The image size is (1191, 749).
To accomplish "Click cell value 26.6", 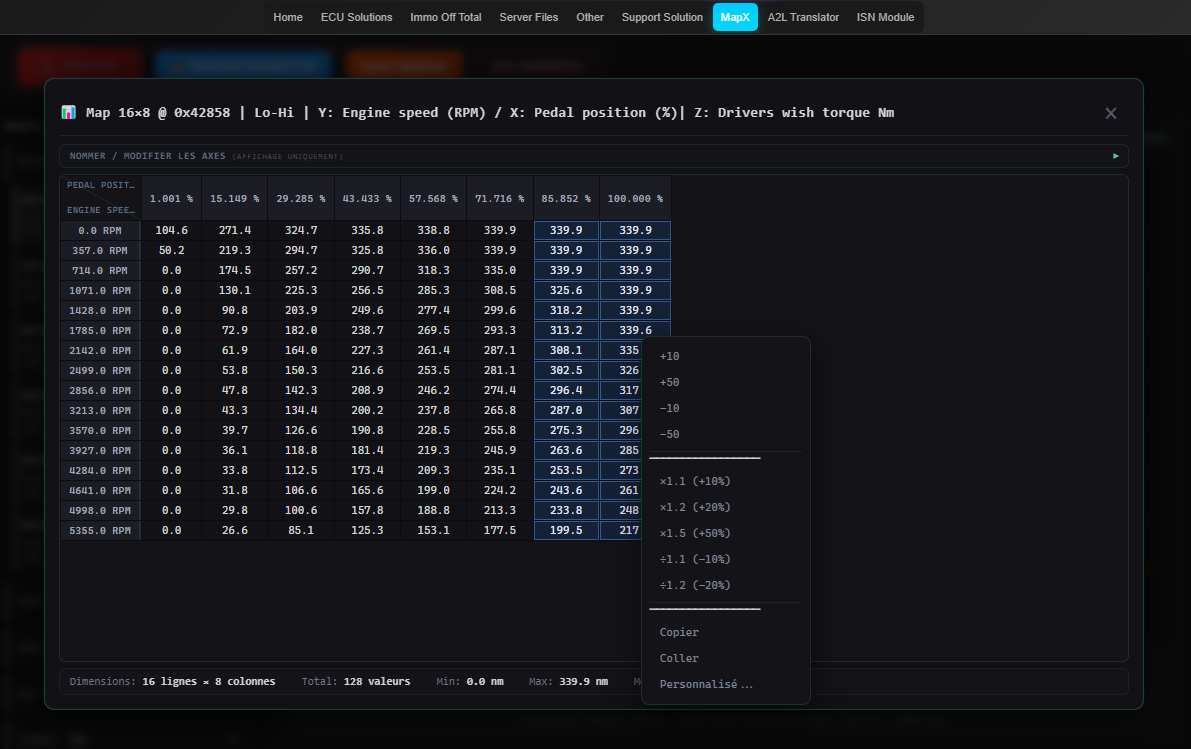I will click(x=235, y=530).
